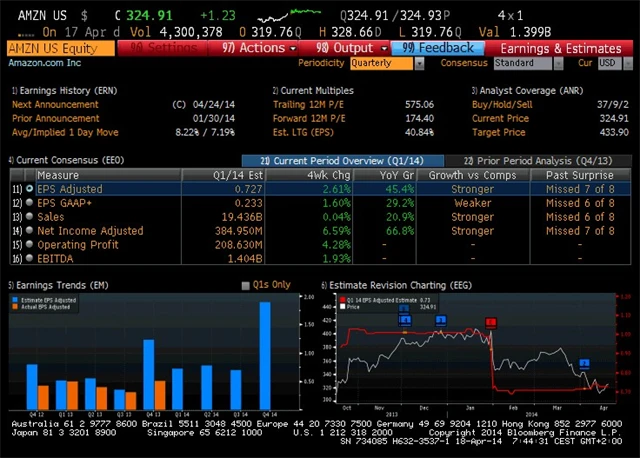Click the Feedback button

[x=439, y=48]
